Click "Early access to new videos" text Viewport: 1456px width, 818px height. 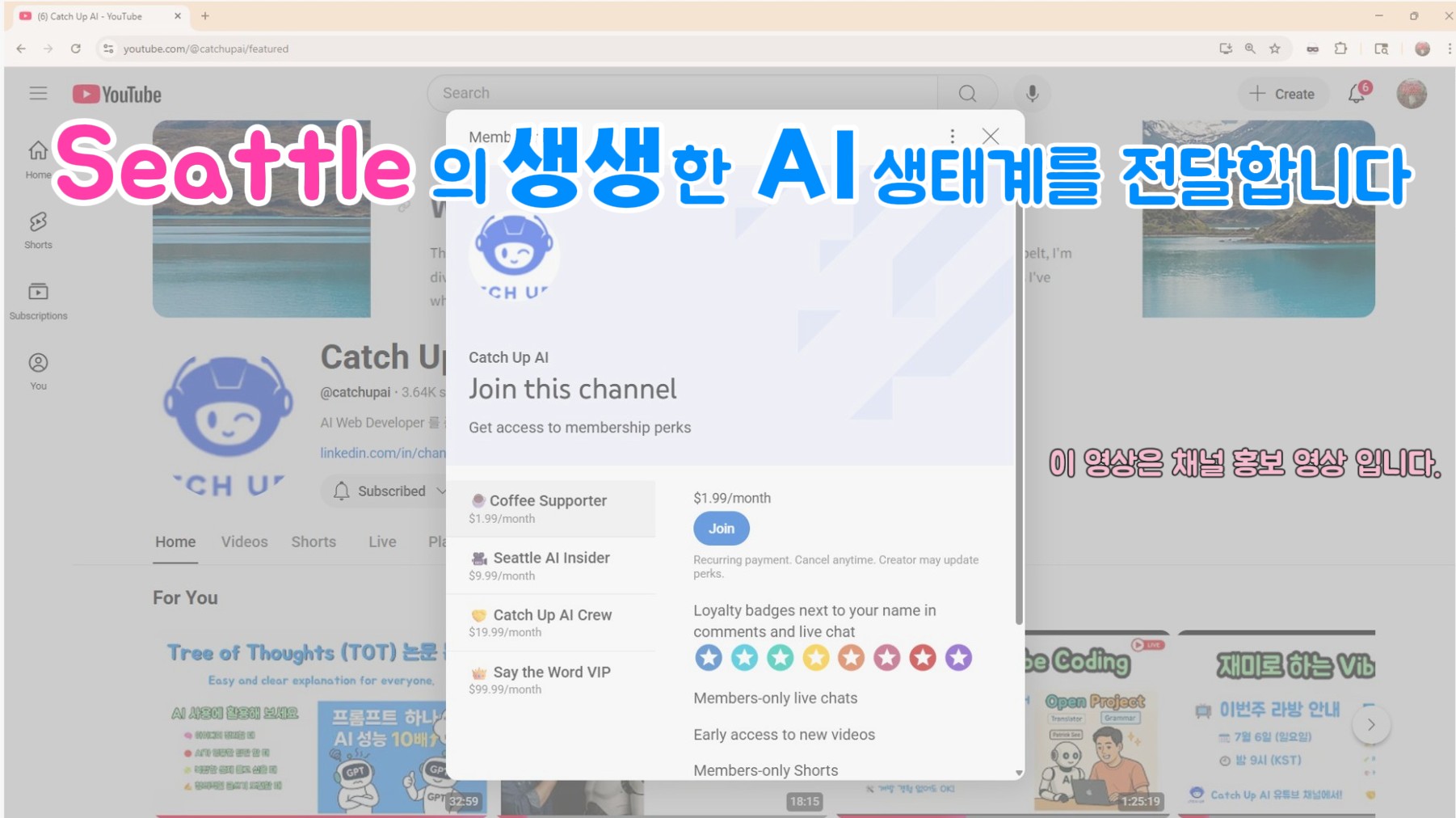point(784,735)
